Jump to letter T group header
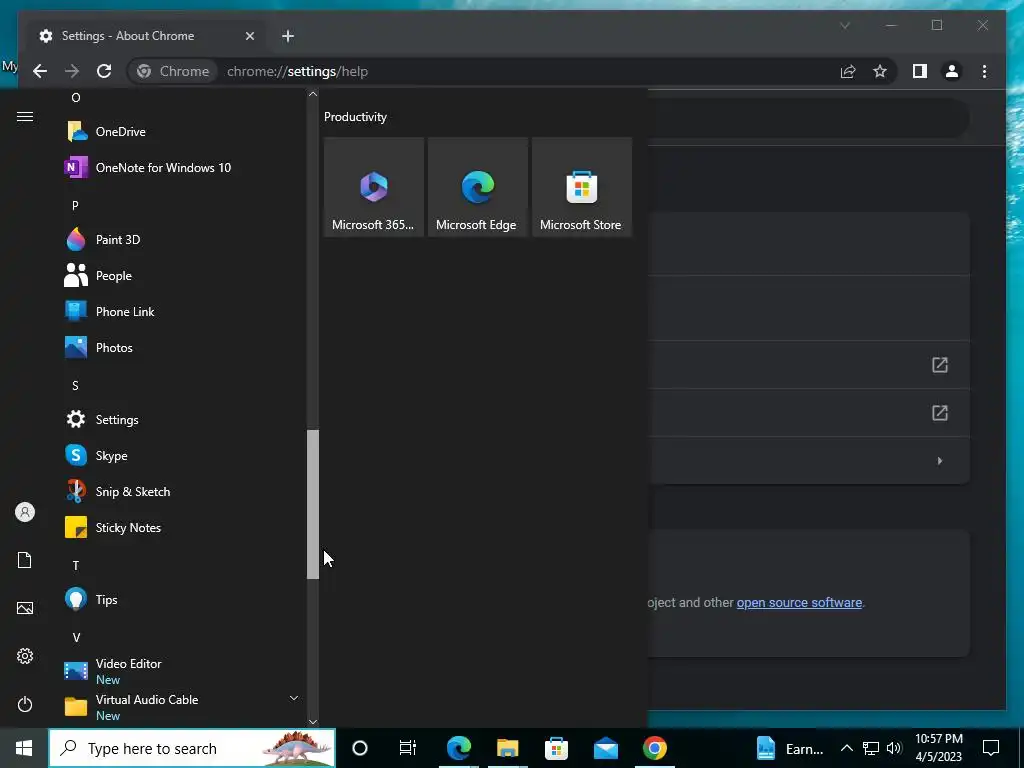The image size is (1024, 768). pos(76,566)
